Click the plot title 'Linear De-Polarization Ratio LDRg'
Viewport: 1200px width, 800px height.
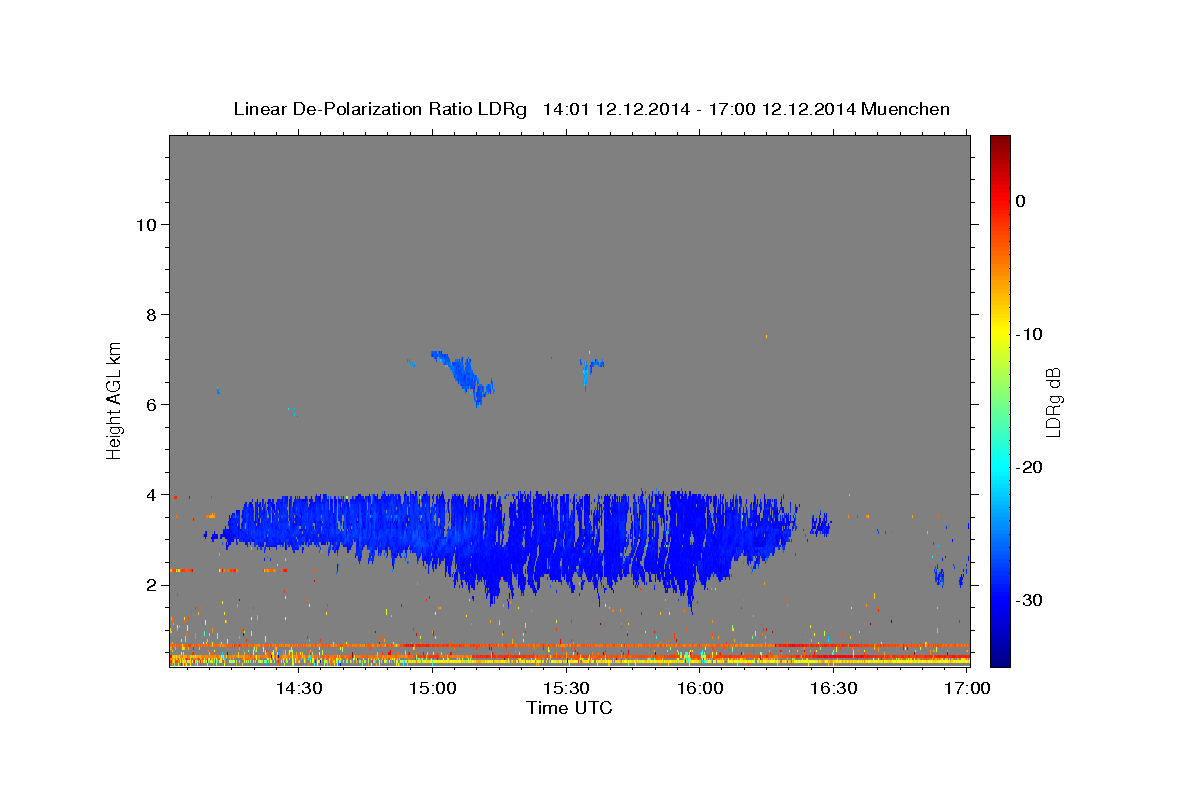point(379,109)
